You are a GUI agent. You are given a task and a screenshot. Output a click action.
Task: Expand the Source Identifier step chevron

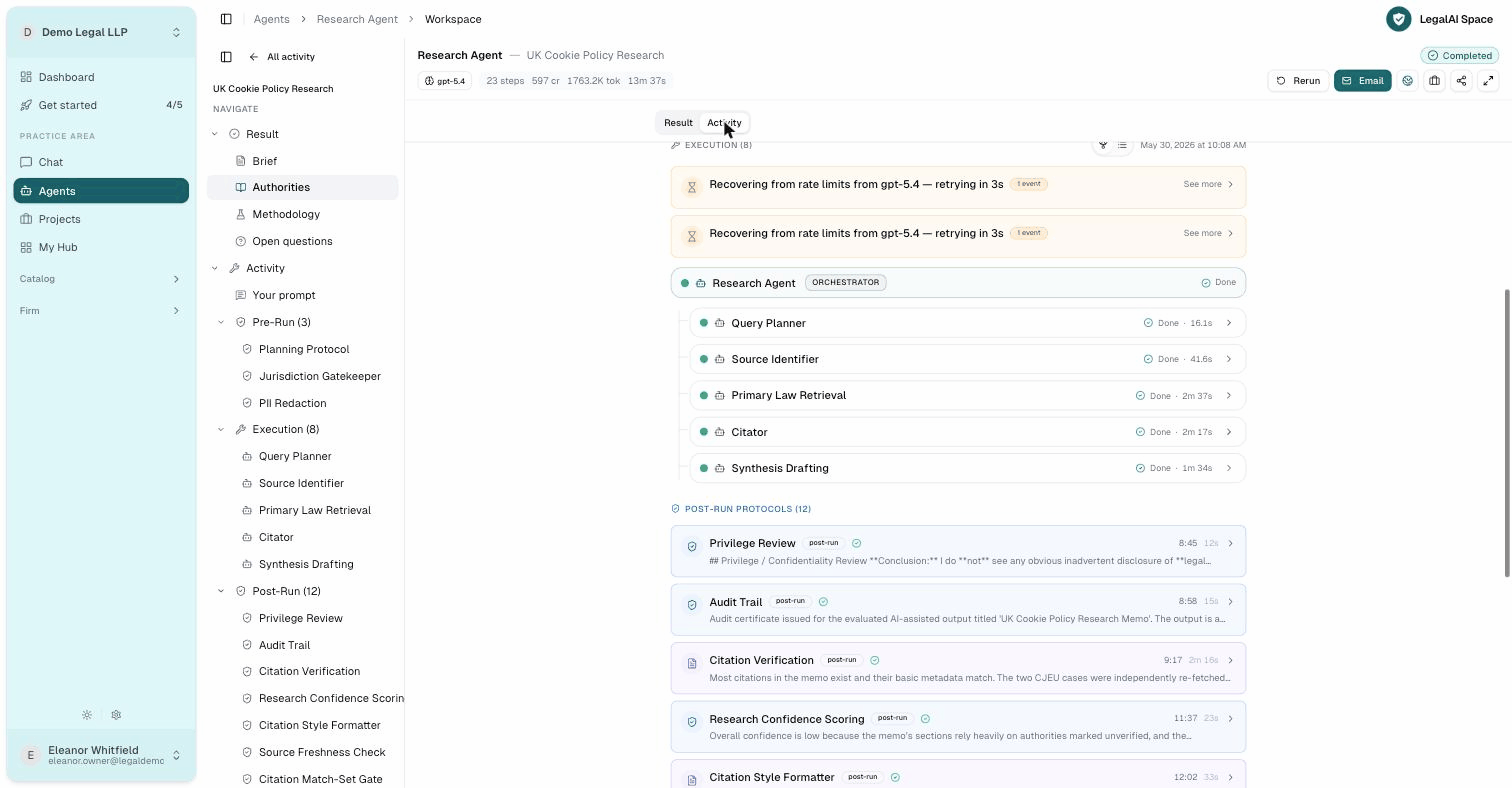coord(1229,359)
